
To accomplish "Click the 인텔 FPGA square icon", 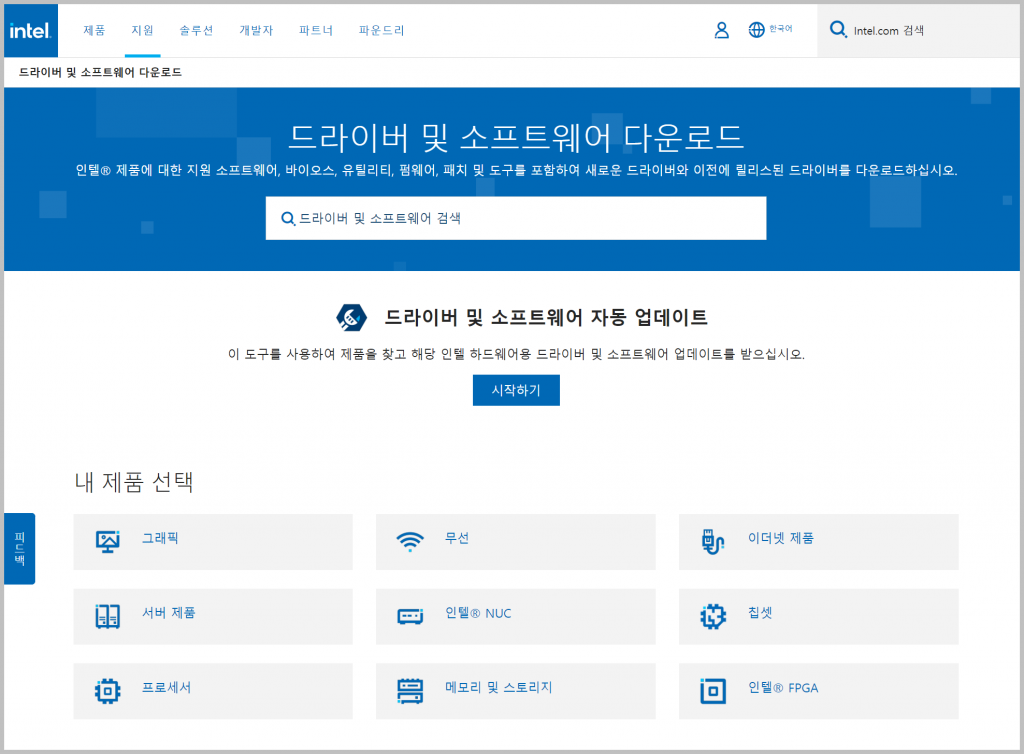I will click(x=712, y=691).
